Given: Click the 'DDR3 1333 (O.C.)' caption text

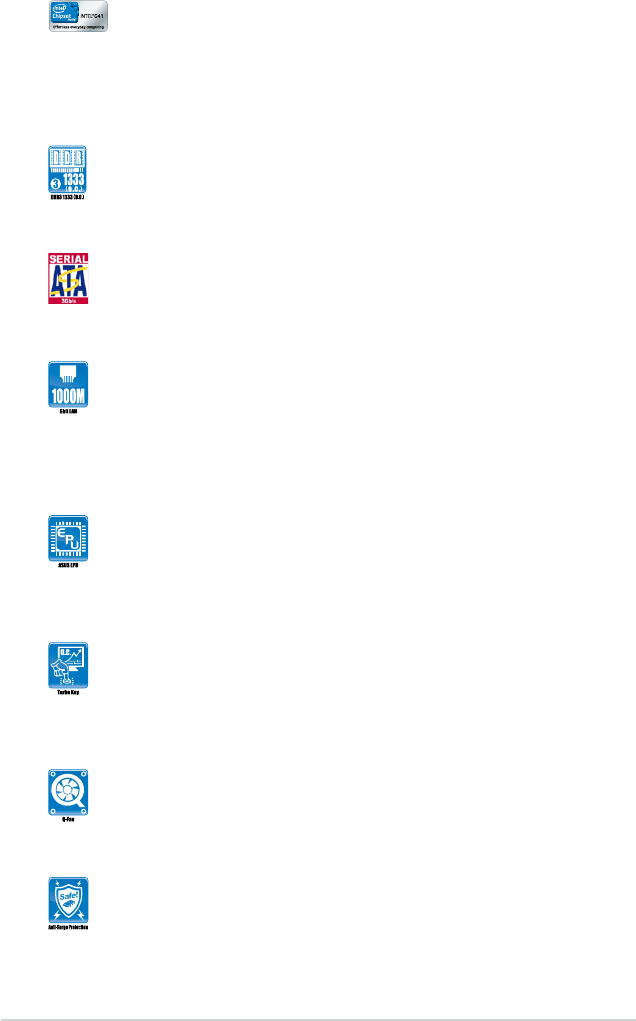Looking at the screenshot, I should click(68, 197).
